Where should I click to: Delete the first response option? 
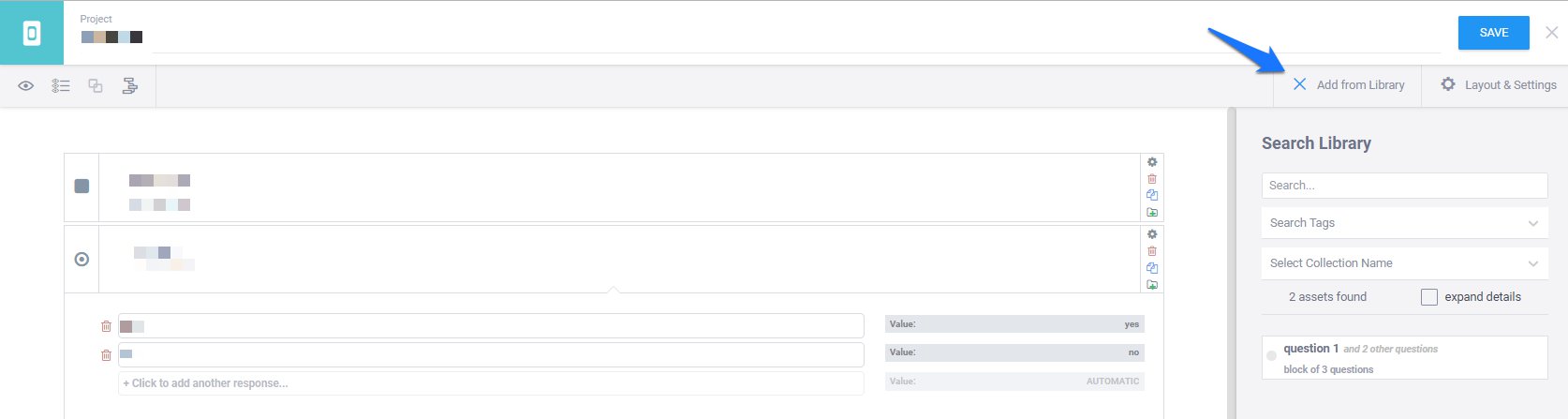point(106,326)
